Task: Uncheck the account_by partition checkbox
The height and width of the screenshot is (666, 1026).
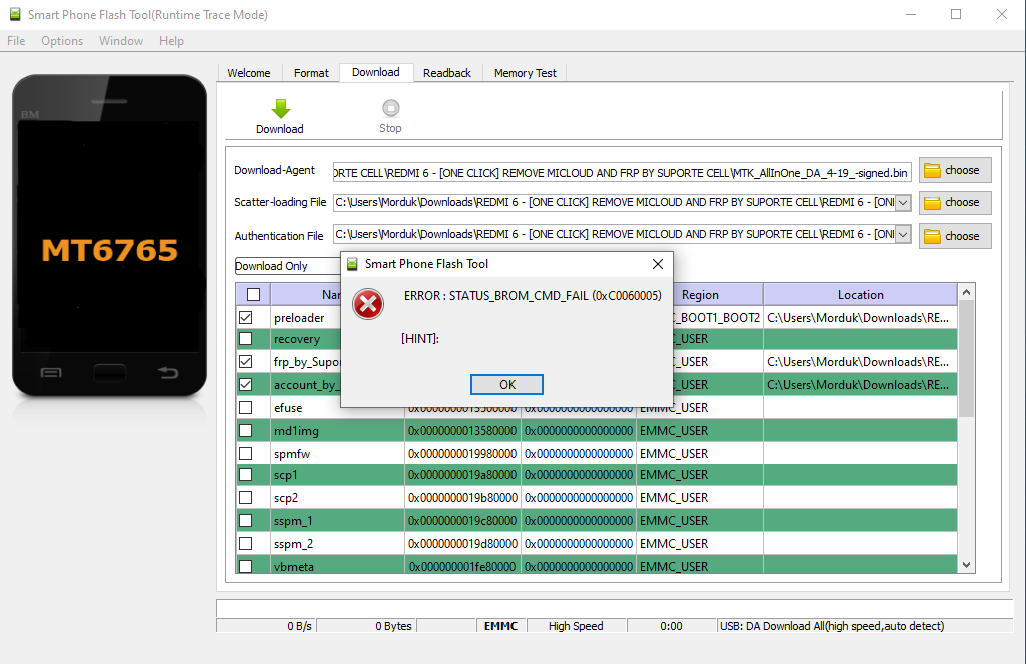Action: pos(245,384)
